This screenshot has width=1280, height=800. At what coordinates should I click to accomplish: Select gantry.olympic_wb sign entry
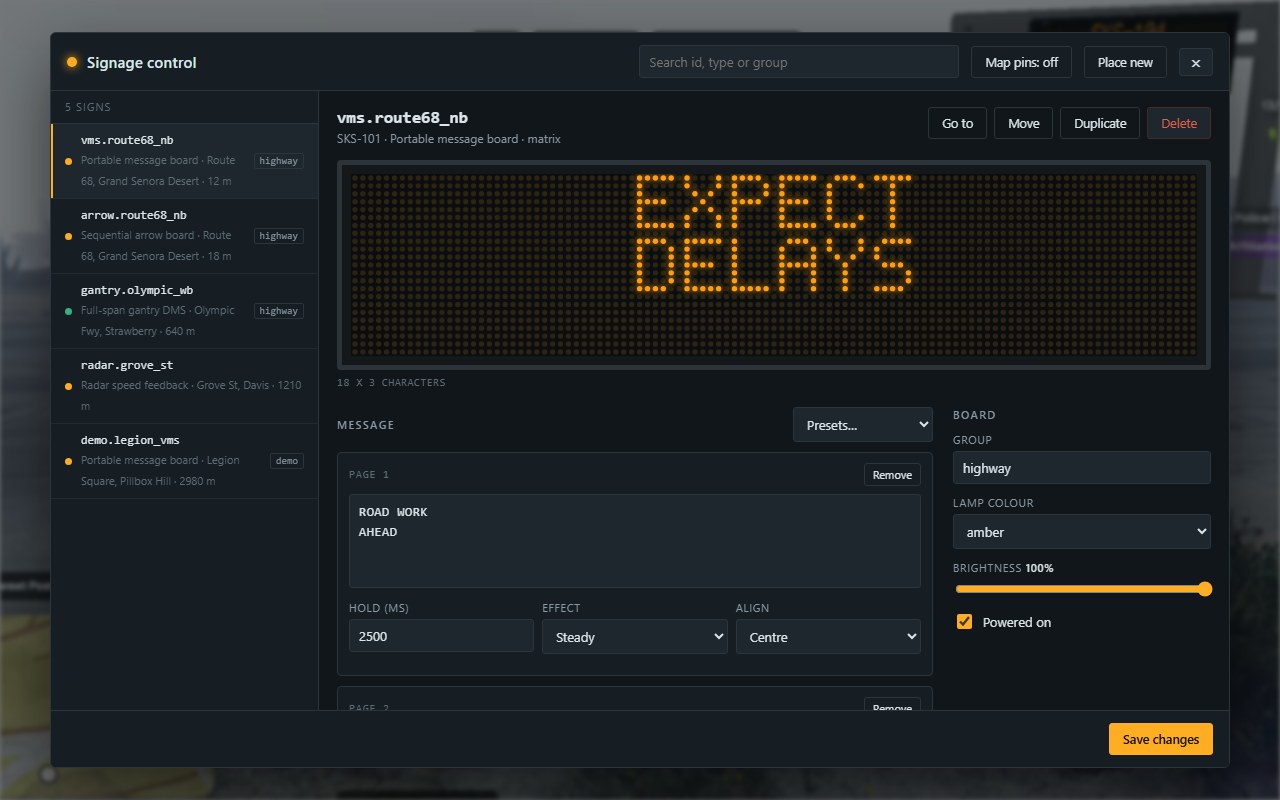click(185, 311)
